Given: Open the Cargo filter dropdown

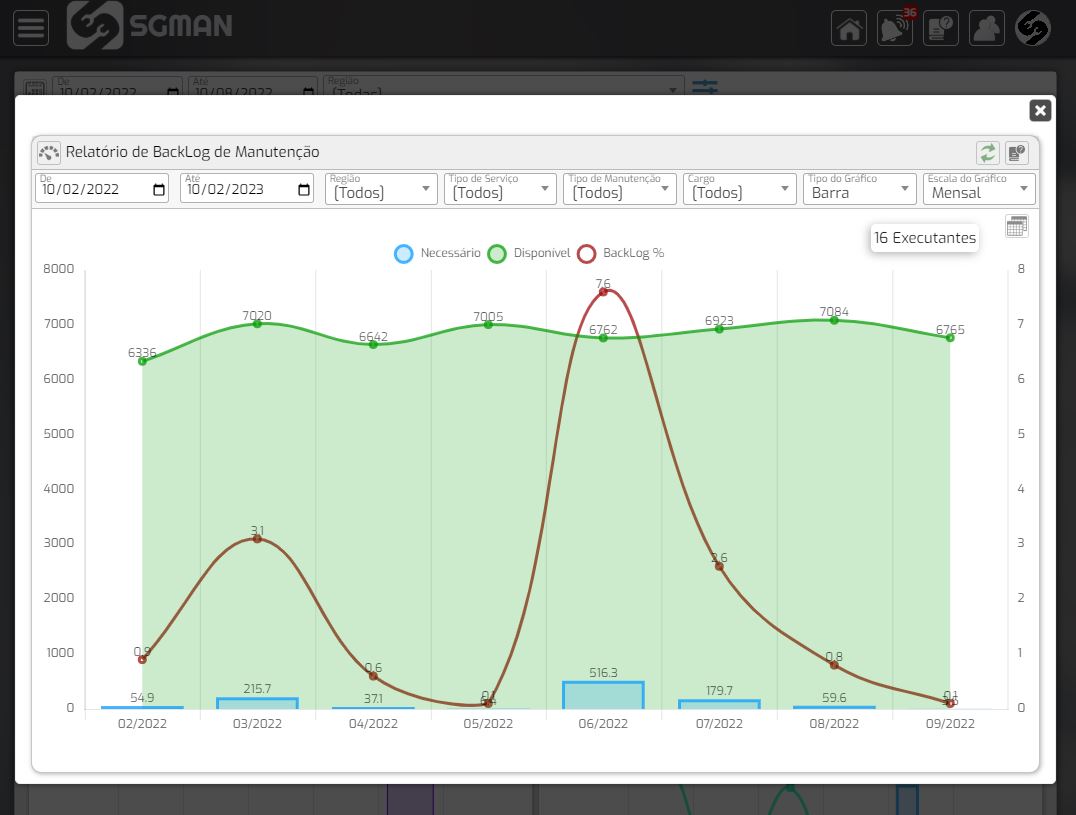Looking at the screenshot, I should [x=739, y=189].
